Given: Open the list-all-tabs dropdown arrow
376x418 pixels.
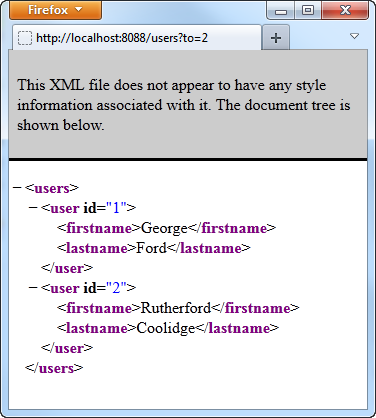Looking at the screenshot, I should tap(354, 36).
